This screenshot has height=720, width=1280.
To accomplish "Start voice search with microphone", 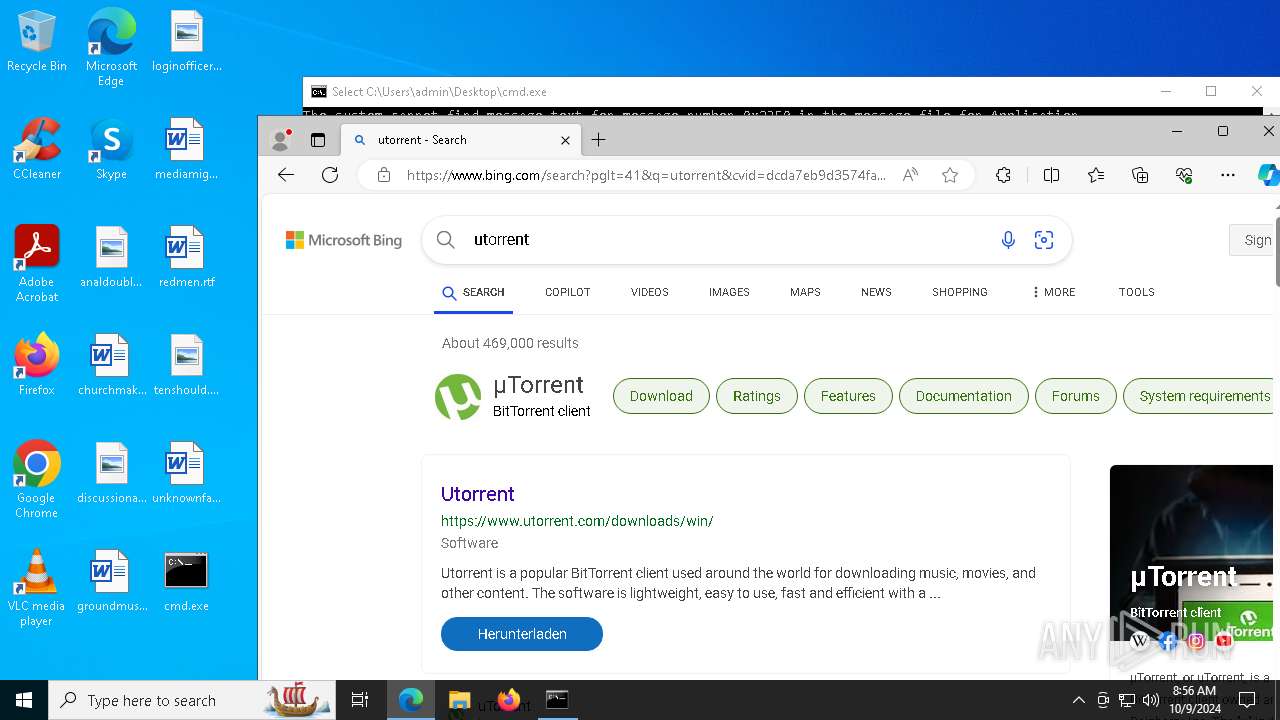I will [1008, 240].
